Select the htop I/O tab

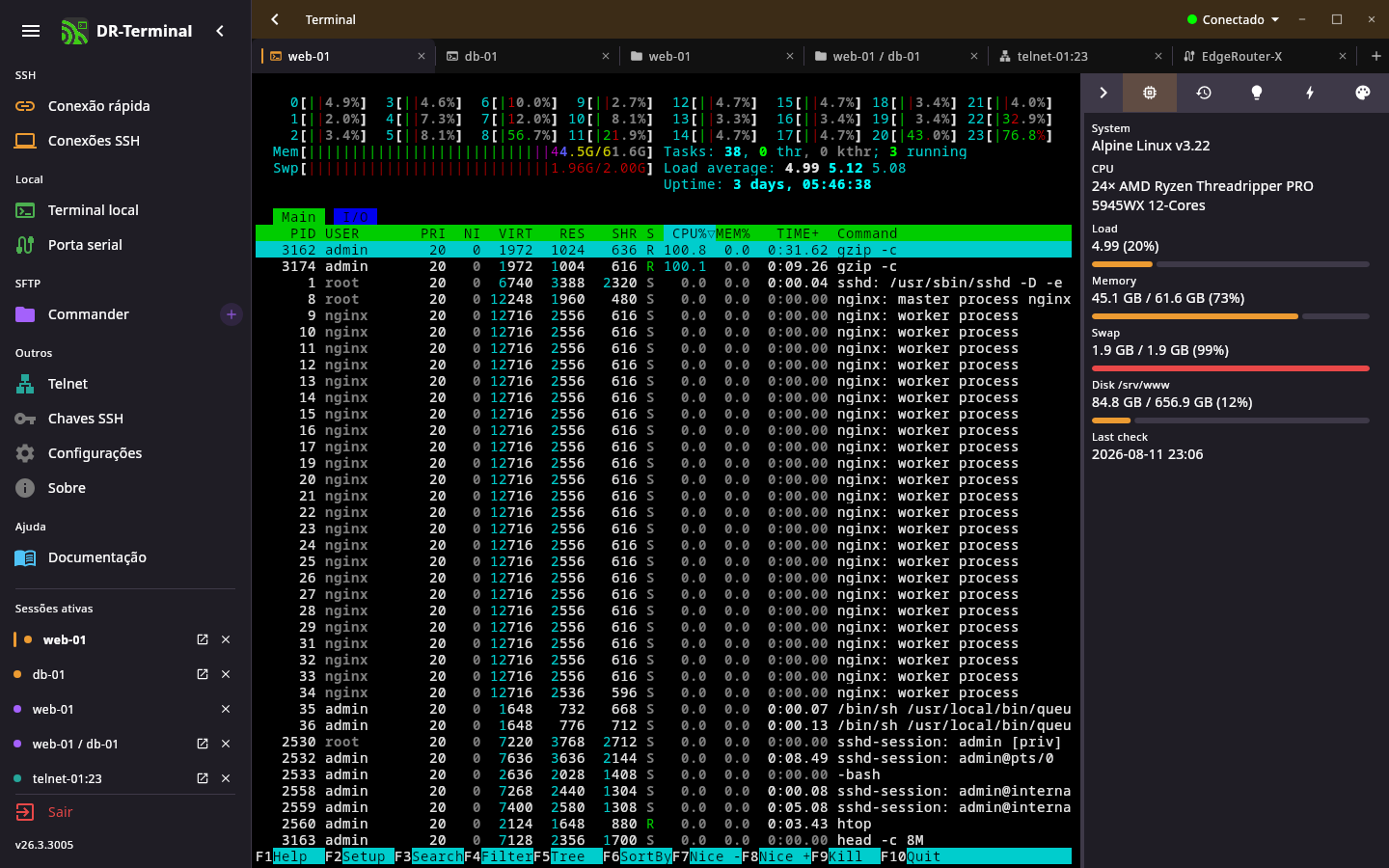pyautogui.click(x=355, y=217)
